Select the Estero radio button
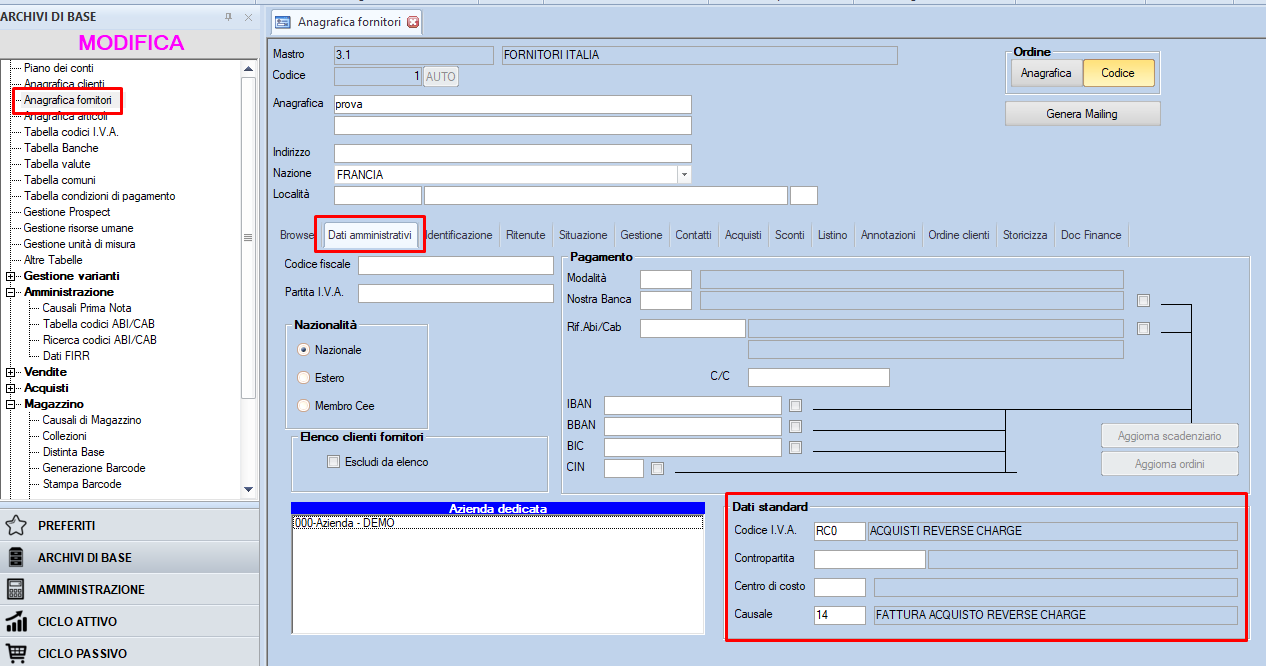 coord(304,378)
